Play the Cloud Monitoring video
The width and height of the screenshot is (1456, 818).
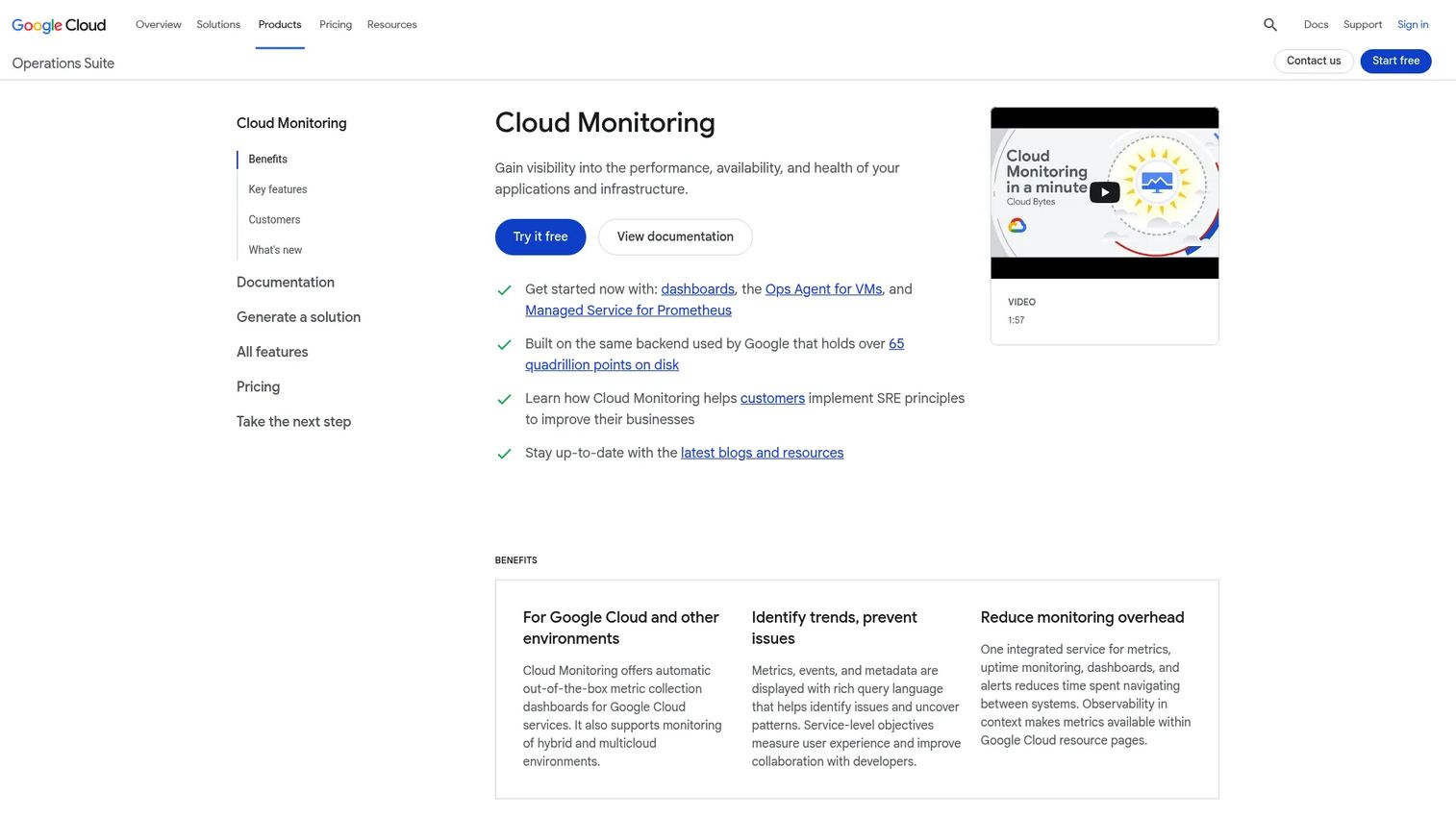1104,192
